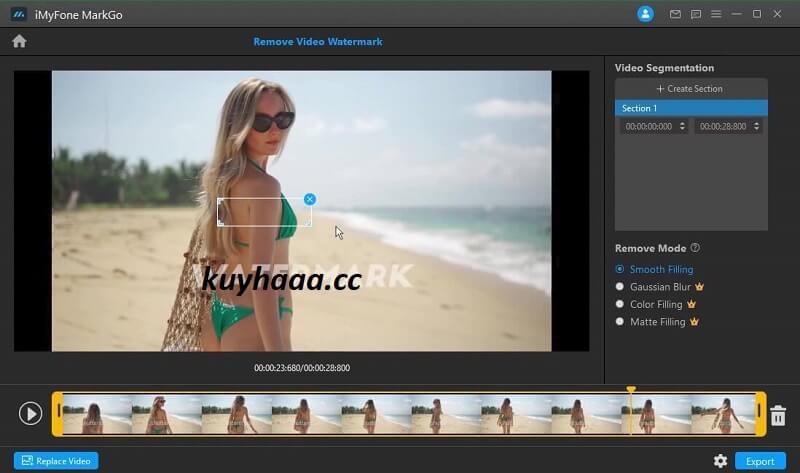
Task: Click Create Section button
Action: click(689, 89)
